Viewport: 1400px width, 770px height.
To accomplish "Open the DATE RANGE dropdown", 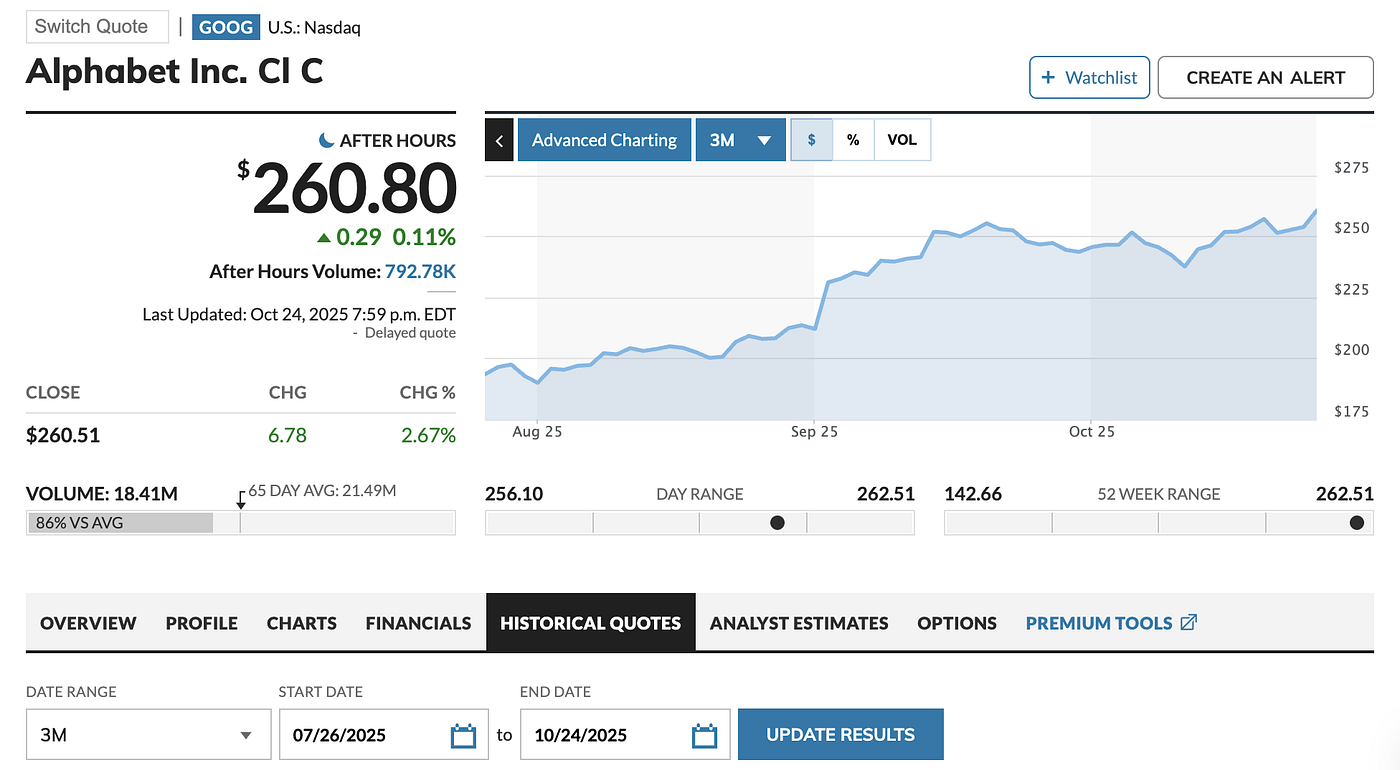I will (x=147, y=734).
